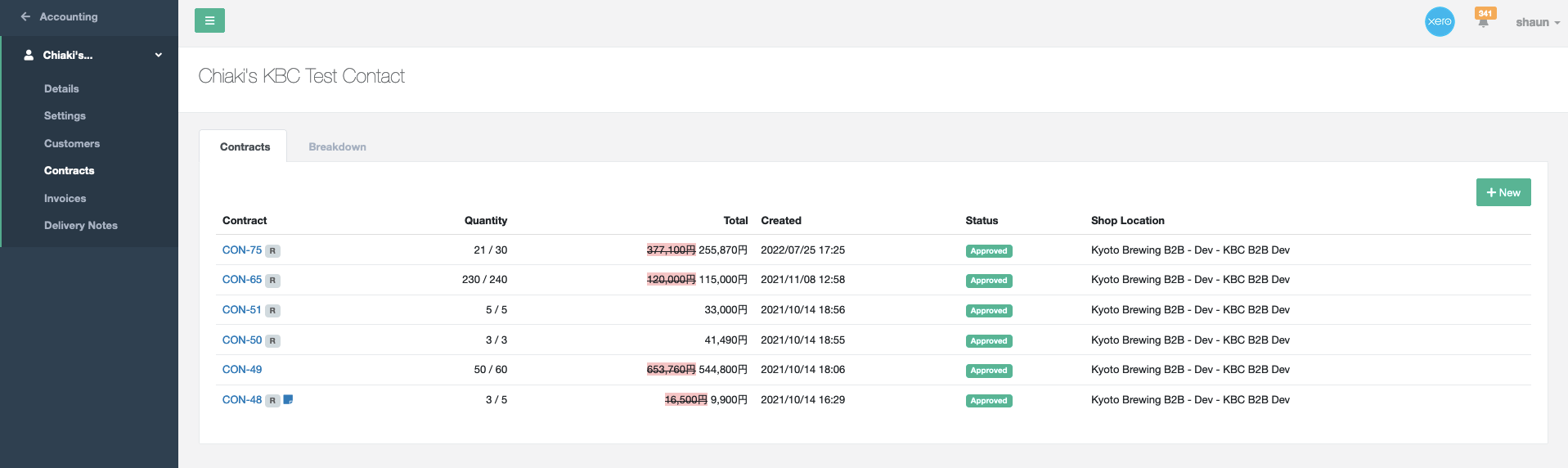Click the Total column header

click(735, 220)
